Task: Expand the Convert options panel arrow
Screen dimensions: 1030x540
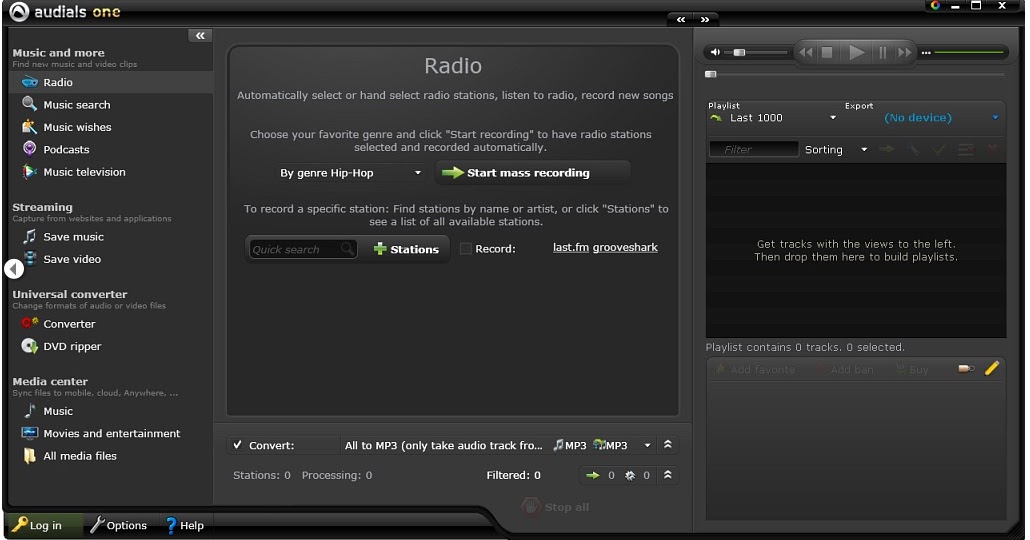Action: point(667,445)
